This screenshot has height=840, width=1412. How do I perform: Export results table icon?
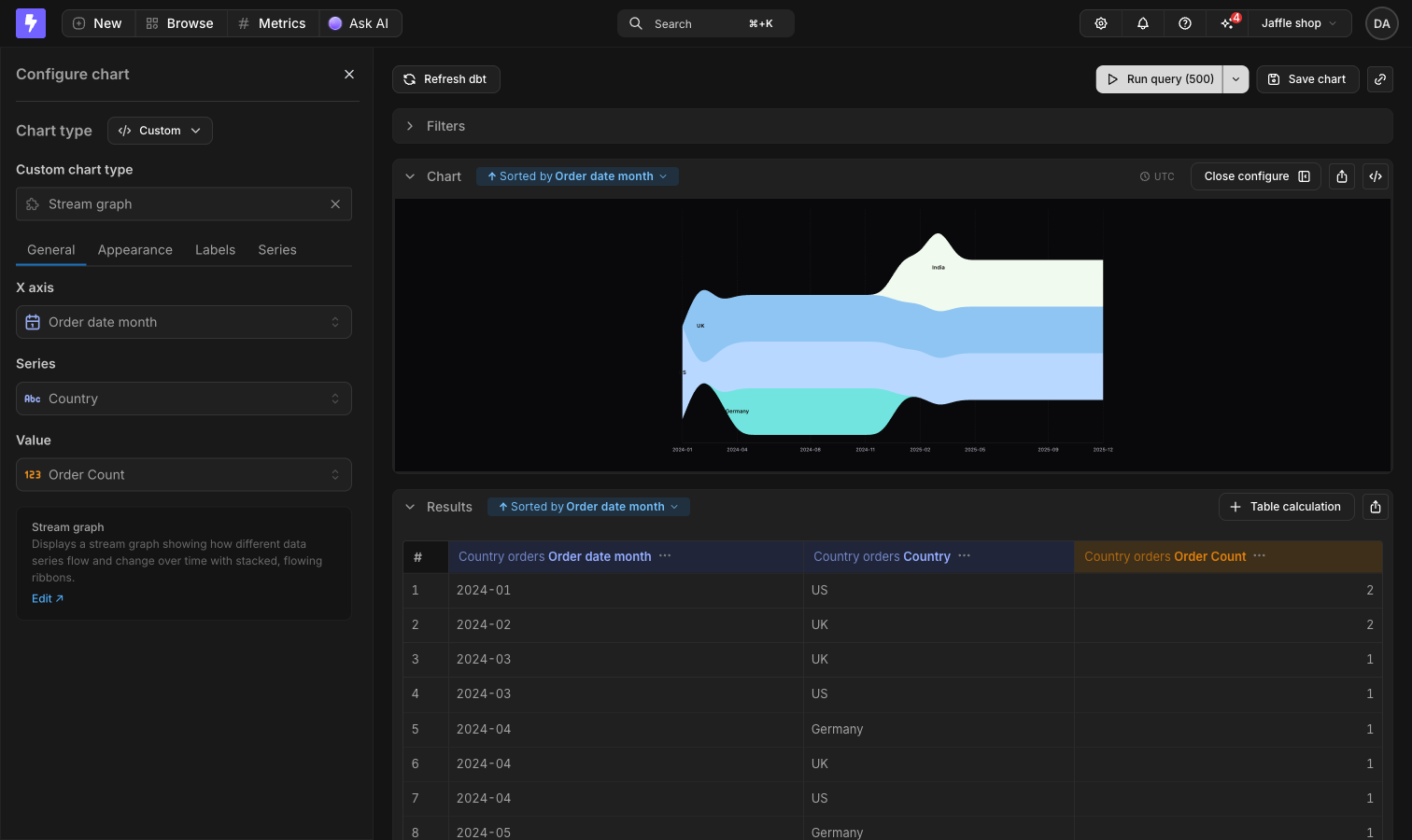click(1376, 507)
